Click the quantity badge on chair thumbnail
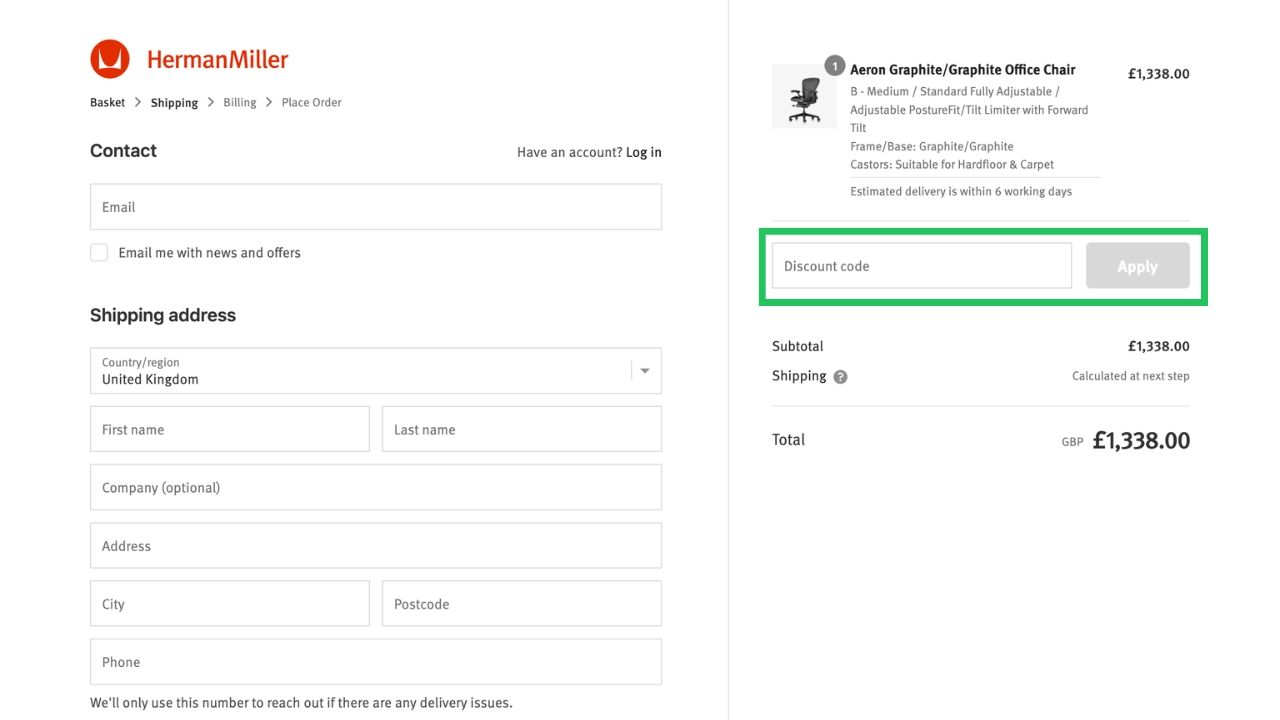 click(835, 66)
